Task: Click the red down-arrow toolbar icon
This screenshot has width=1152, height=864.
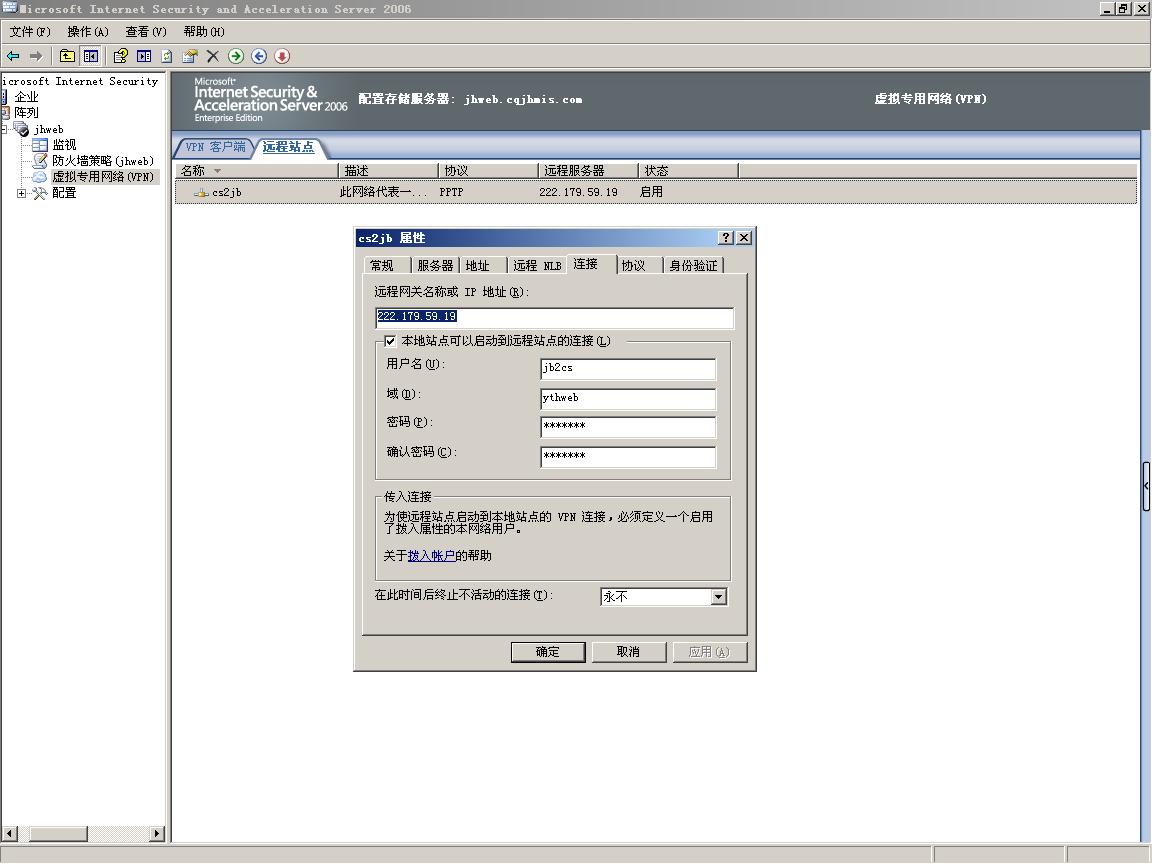Action: tap(282, 56)
